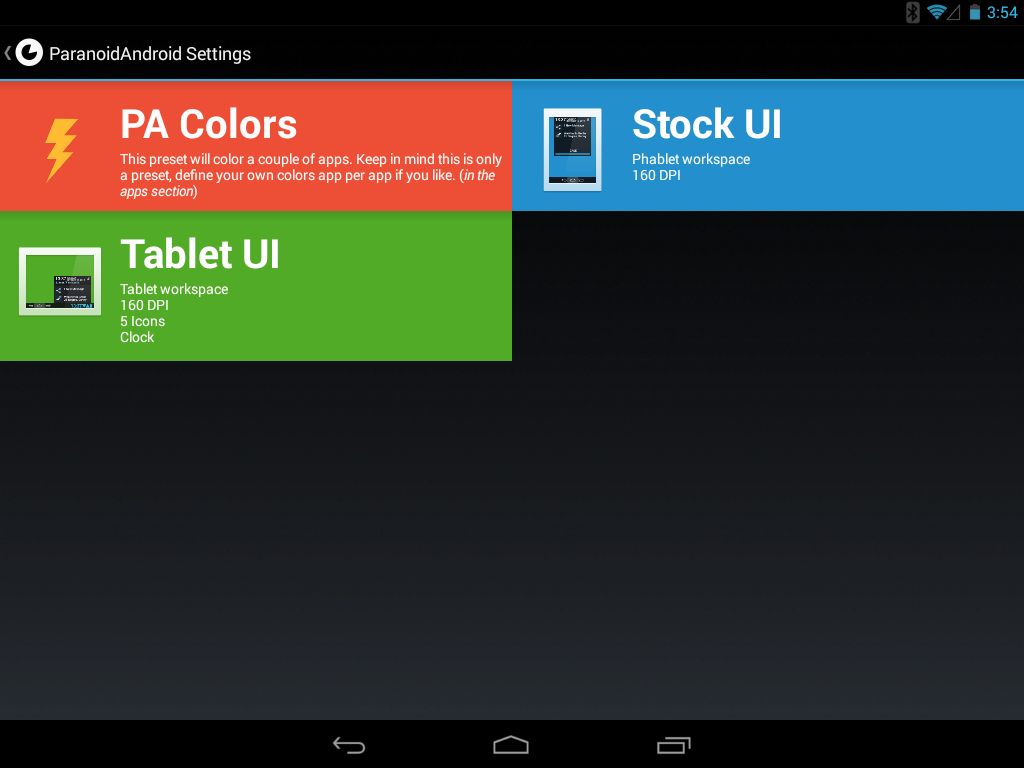Select the Tablet UI workspace preview image
The height and width of the screenshot is (768, 1024).
tap(60, 281)
